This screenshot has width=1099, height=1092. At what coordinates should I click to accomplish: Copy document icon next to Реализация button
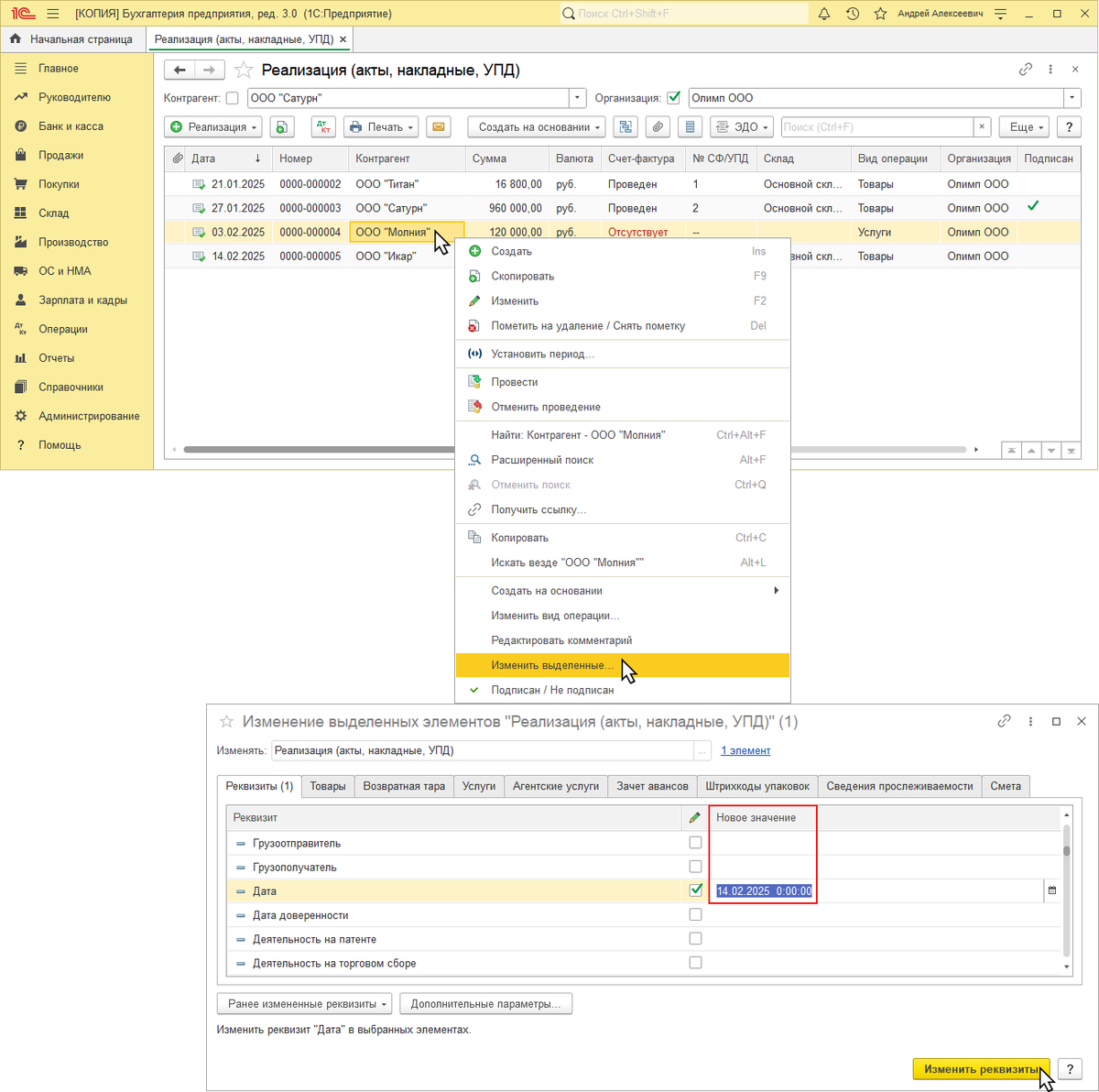click(282, 127)
